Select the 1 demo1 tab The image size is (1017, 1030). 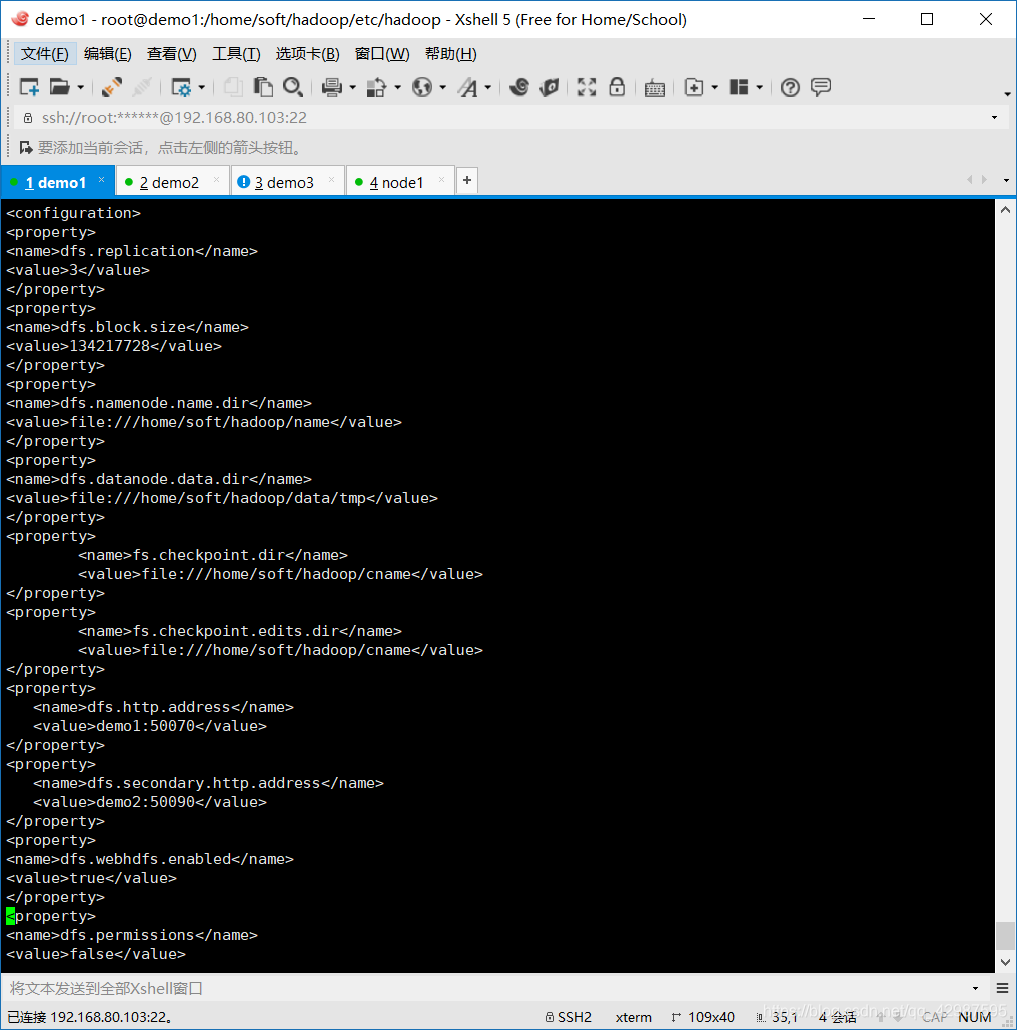pos(56,183)
